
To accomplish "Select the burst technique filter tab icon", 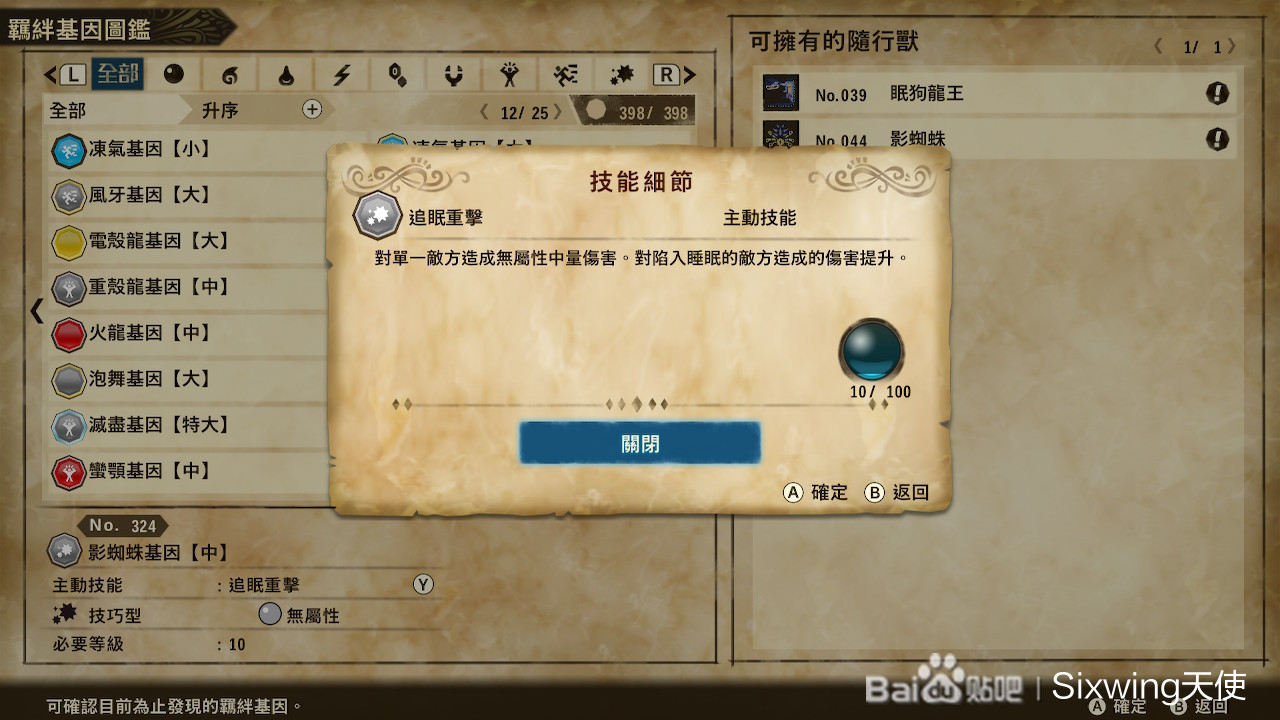I will (622, 75).
